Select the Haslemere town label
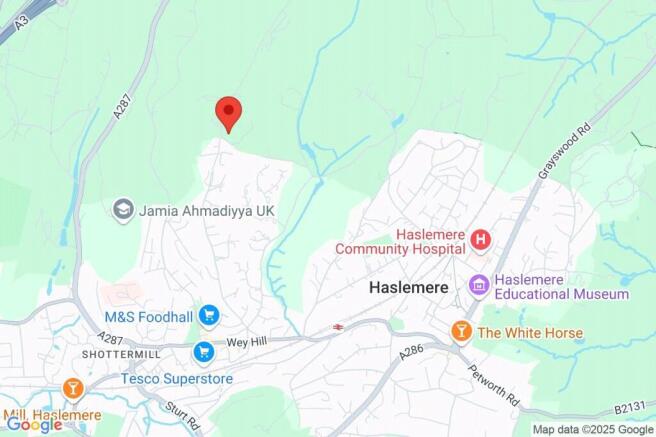Image resolution: width=656 pixels, height=437 pixels. pyautogui.click(x=409, y=287)
